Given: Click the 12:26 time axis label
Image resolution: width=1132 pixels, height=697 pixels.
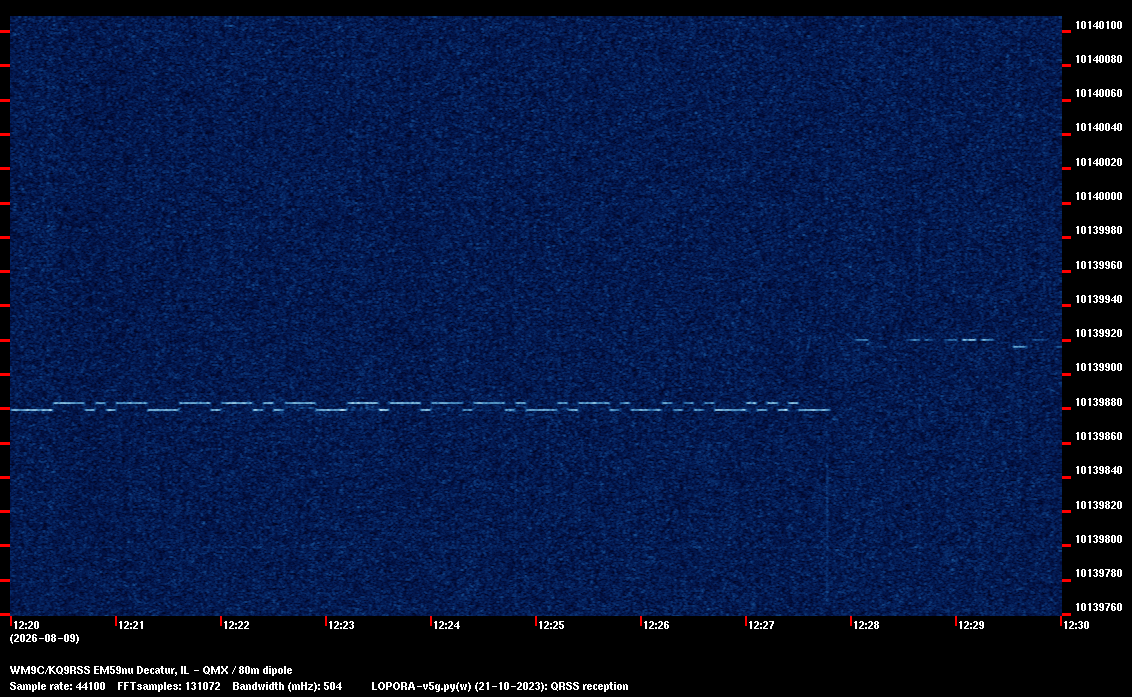Looking at the screenshot, I should tap(656, 625).
